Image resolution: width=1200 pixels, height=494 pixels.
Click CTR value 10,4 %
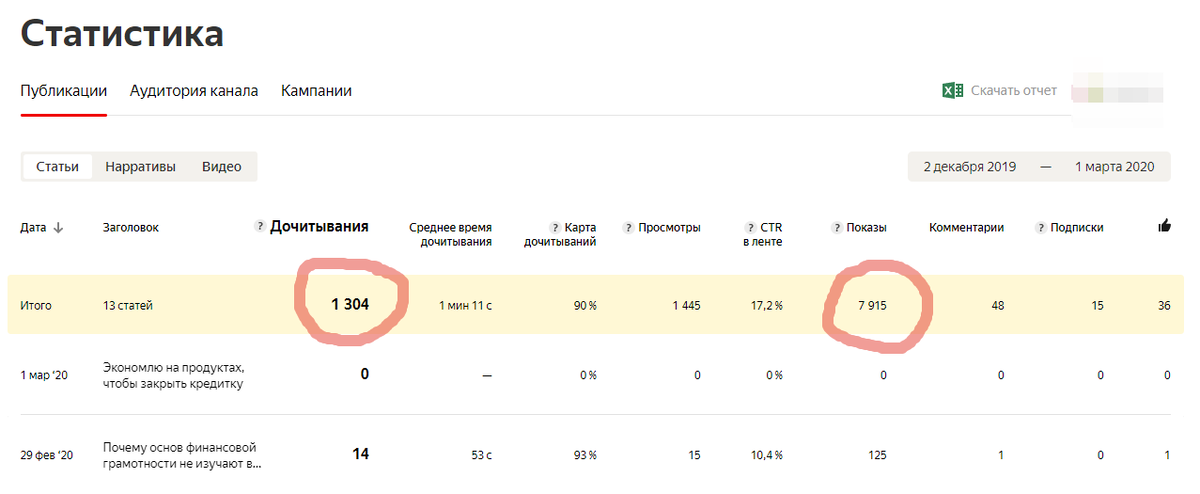pos(765,455)
